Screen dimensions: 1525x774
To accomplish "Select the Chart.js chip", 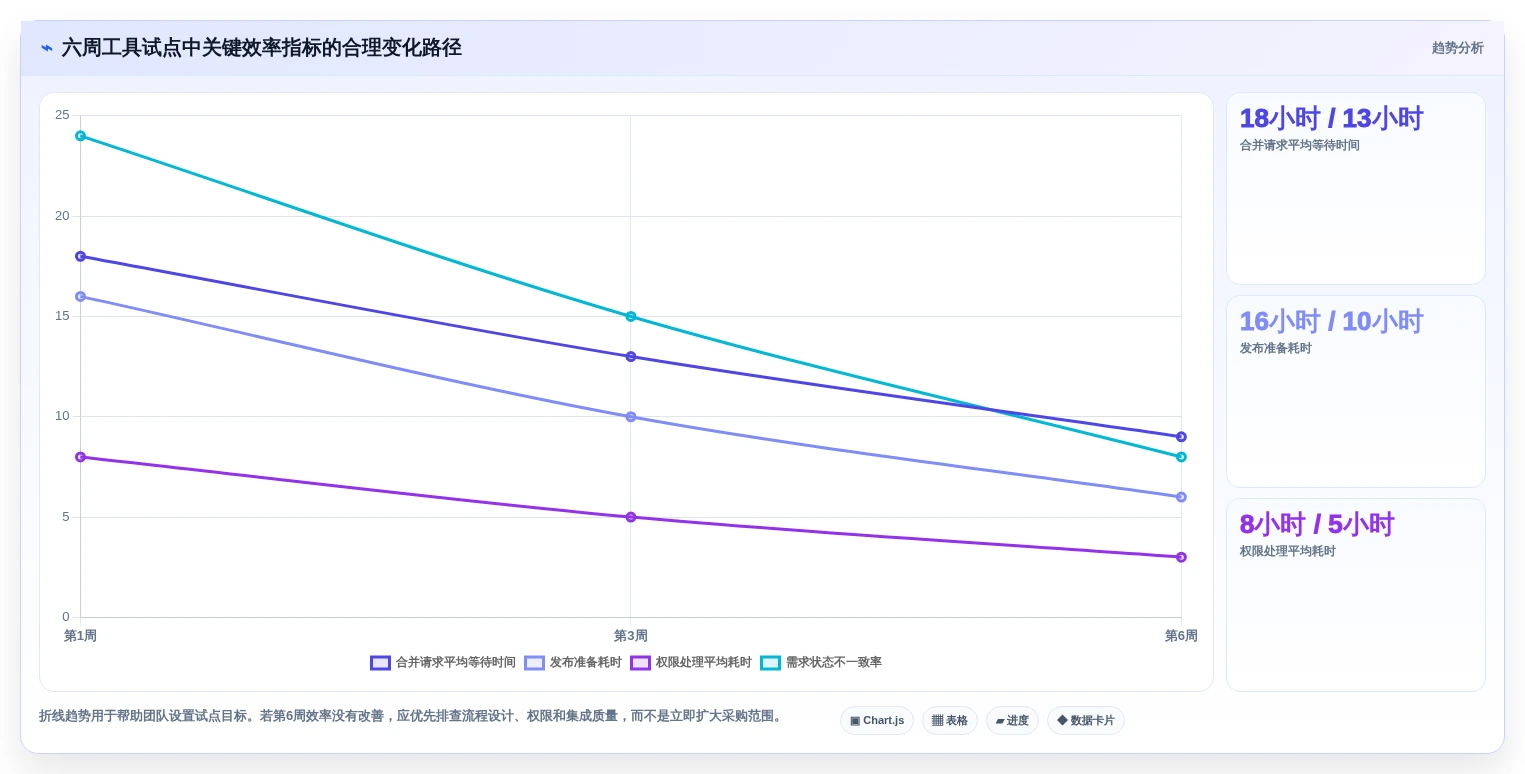I will tap(877, 720).
